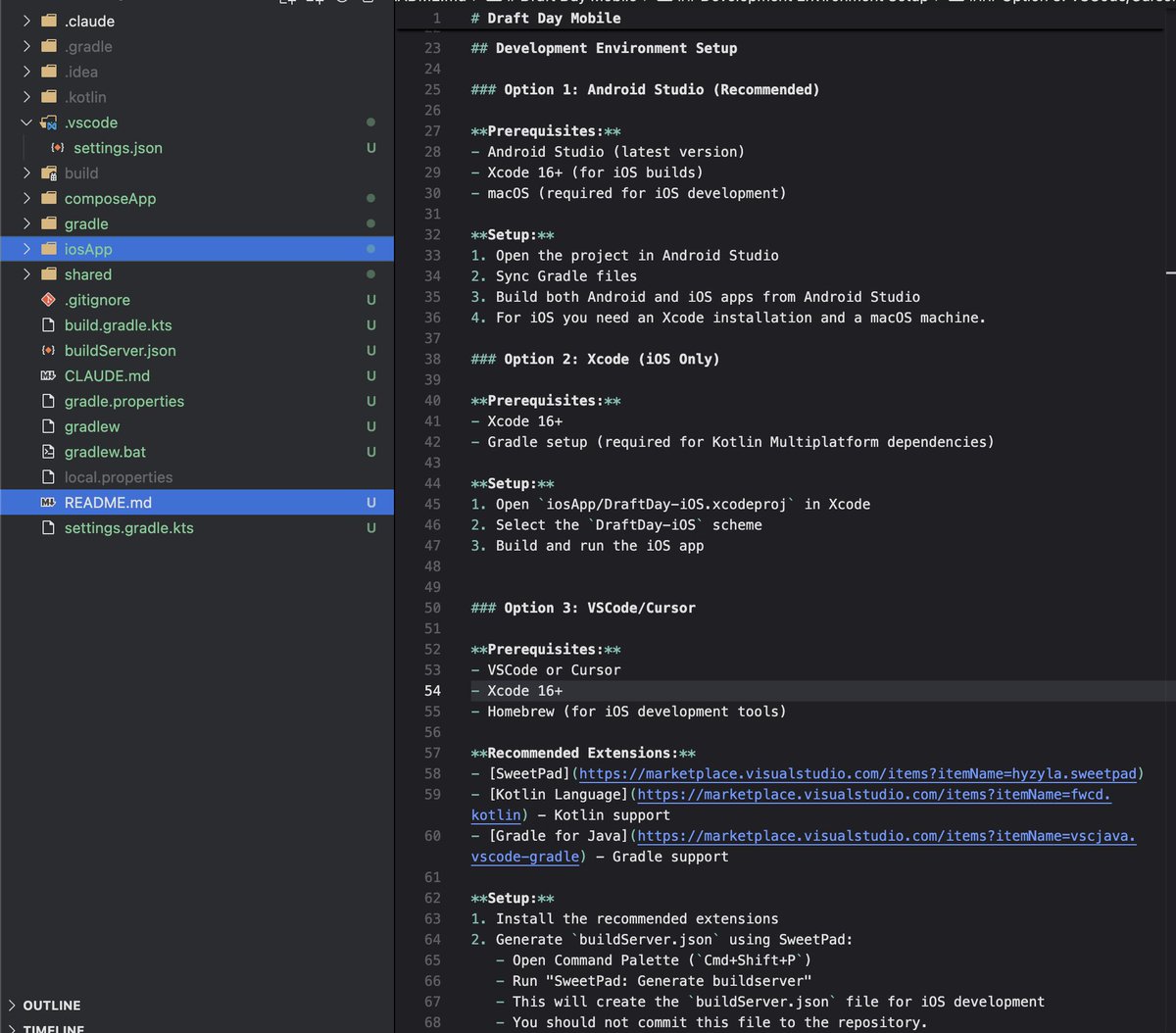Open the .gitignore file

coord(97,300)
